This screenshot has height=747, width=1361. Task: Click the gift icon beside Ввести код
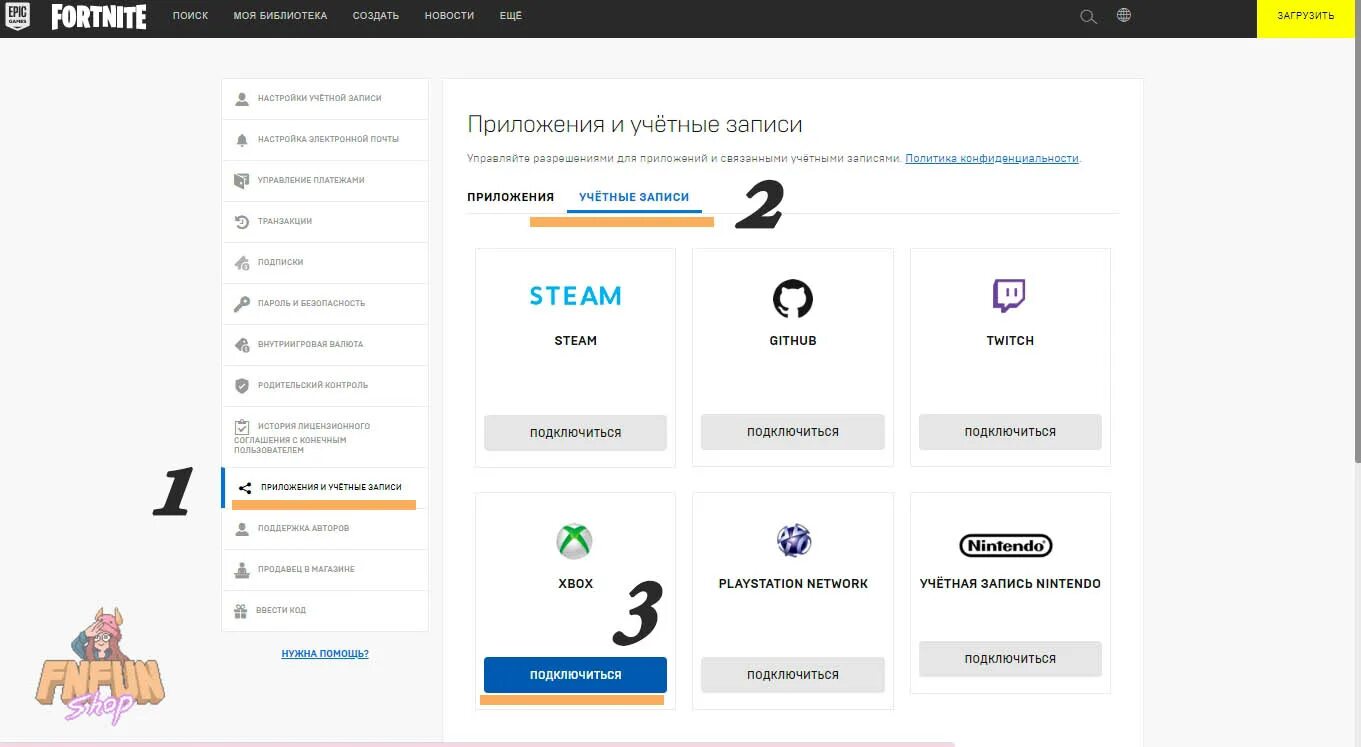coord(241,611)
